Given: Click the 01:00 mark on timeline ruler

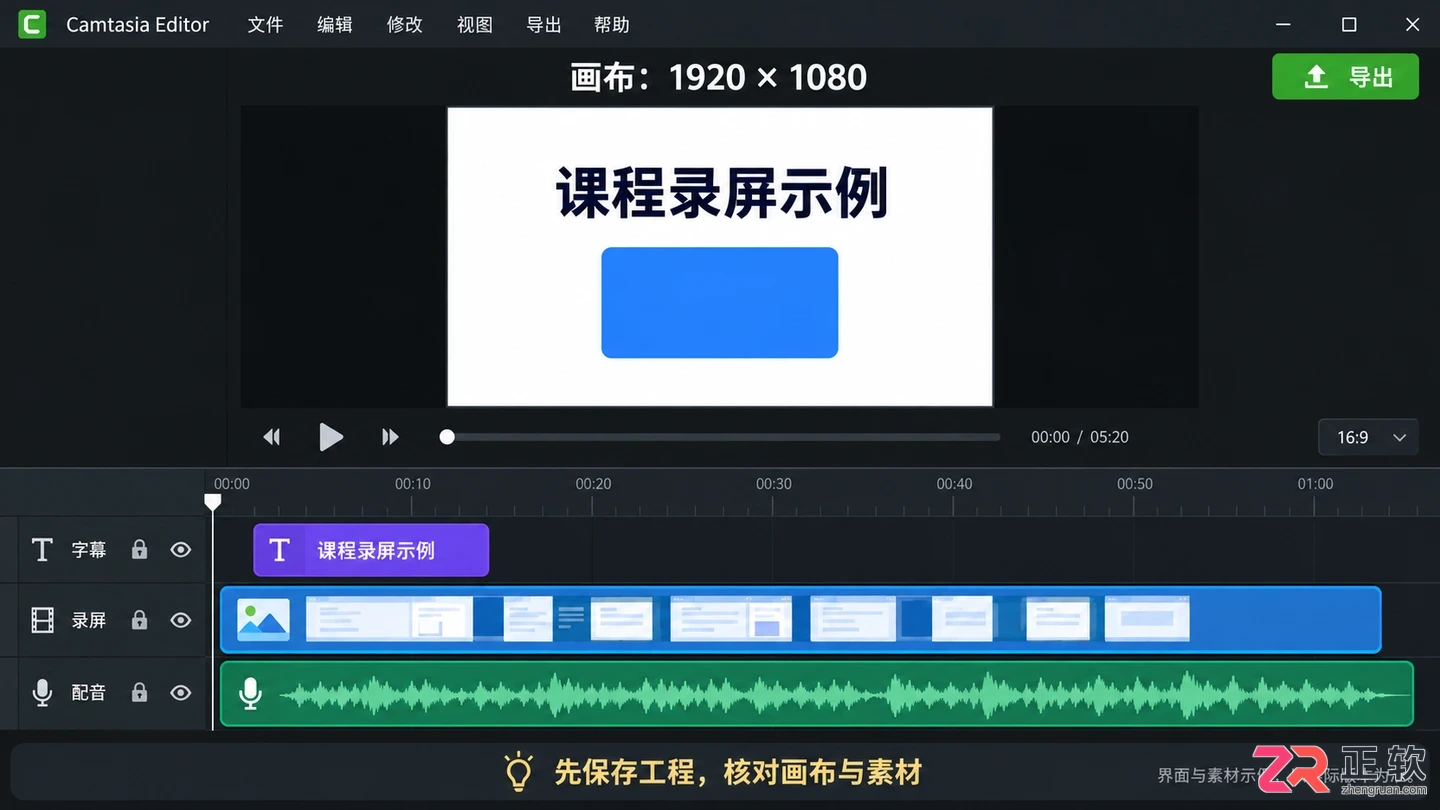Looking at the screenshot, I should coord(1315,484).
